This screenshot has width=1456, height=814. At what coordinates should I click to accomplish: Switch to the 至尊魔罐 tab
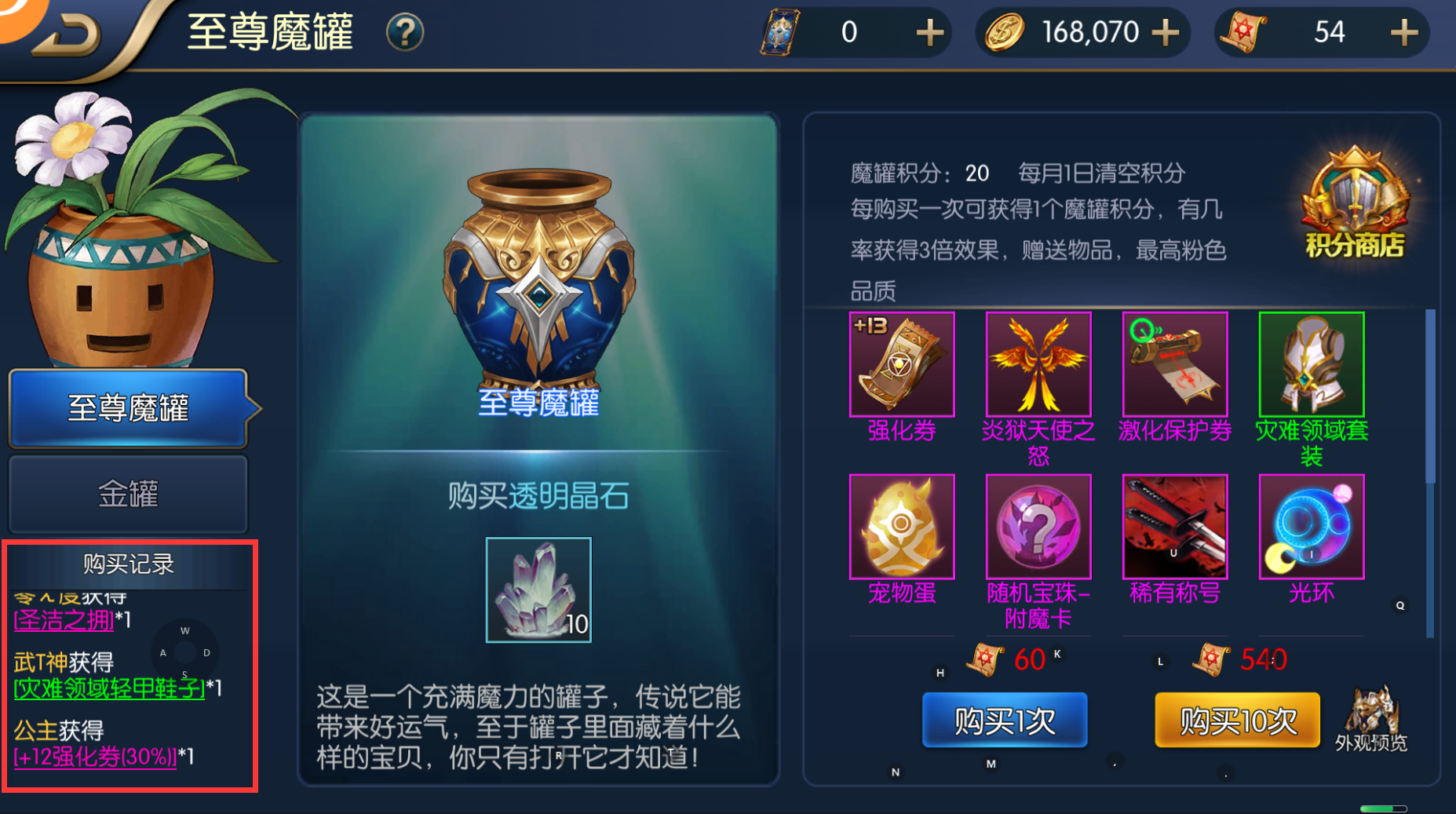tap(129, 408)
